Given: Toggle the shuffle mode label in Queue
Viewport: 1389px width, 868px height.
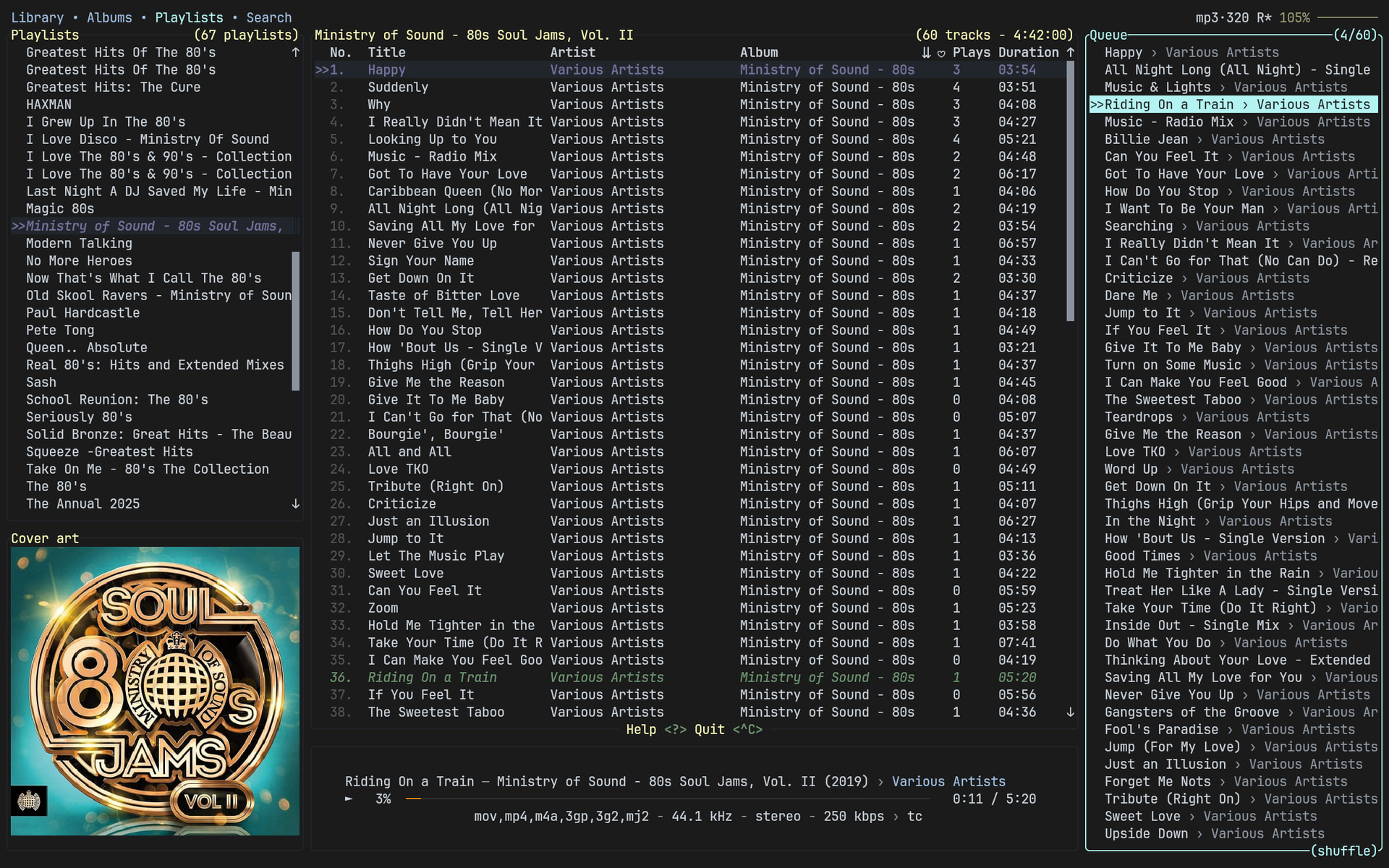Looking at the screenshot, I should click(1343, 851).
